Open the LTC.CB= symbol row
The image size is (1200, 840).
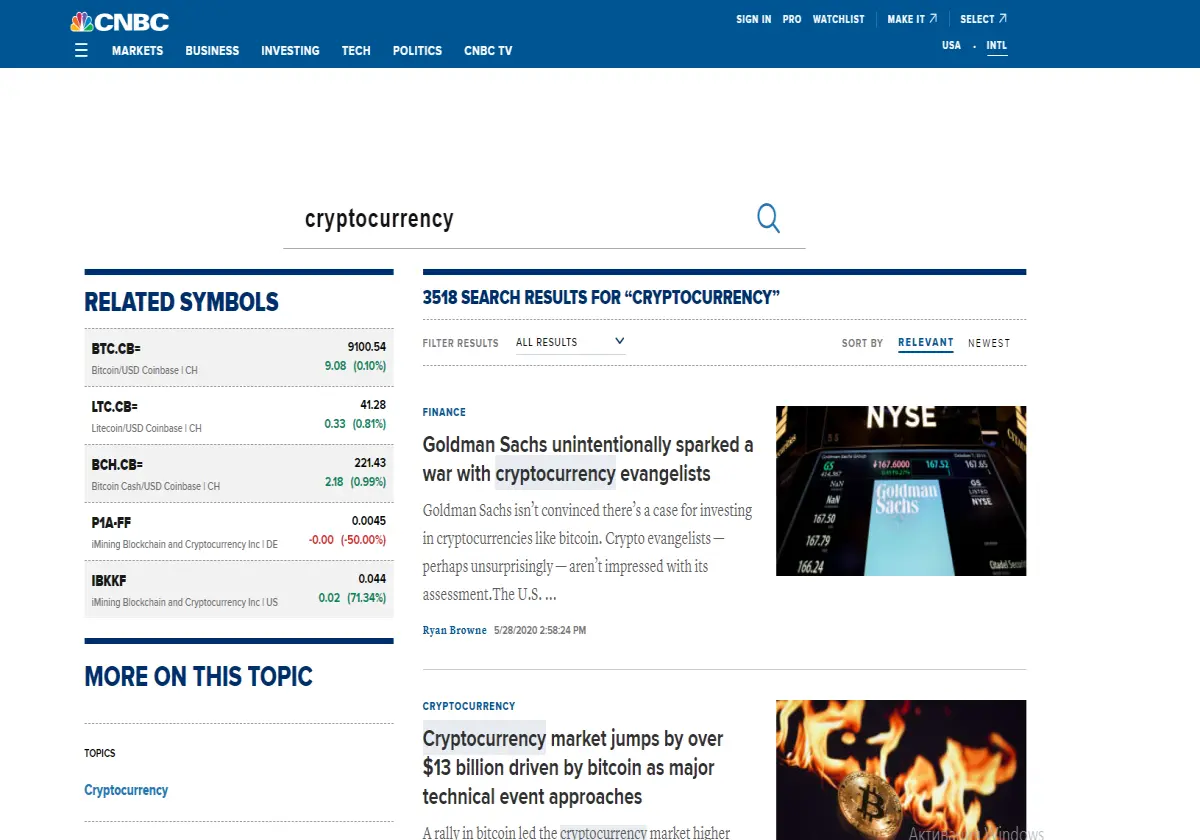239,416
